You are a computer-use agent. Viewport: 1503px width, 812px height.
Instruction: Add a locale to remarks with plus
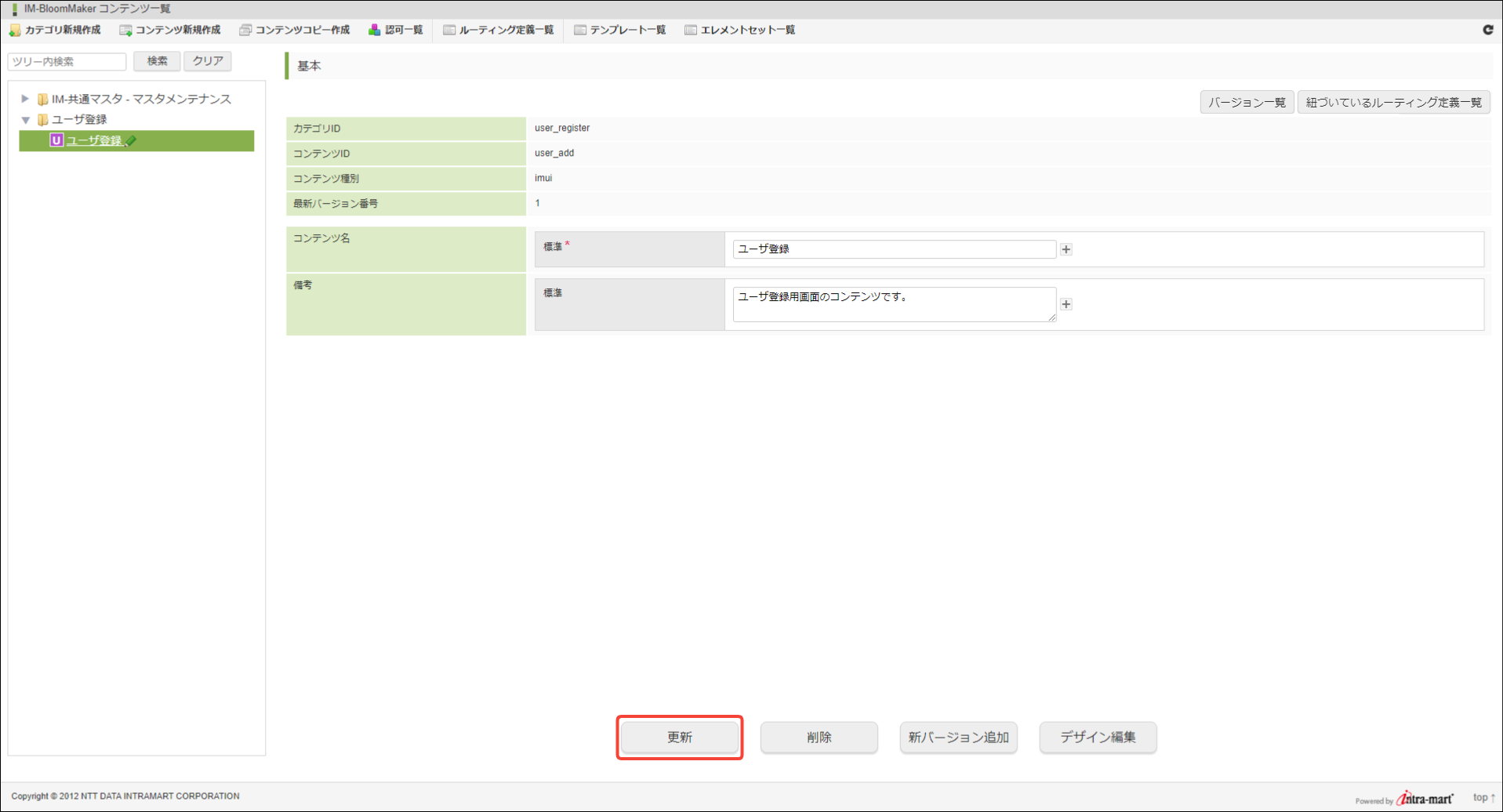[1066, 304]
